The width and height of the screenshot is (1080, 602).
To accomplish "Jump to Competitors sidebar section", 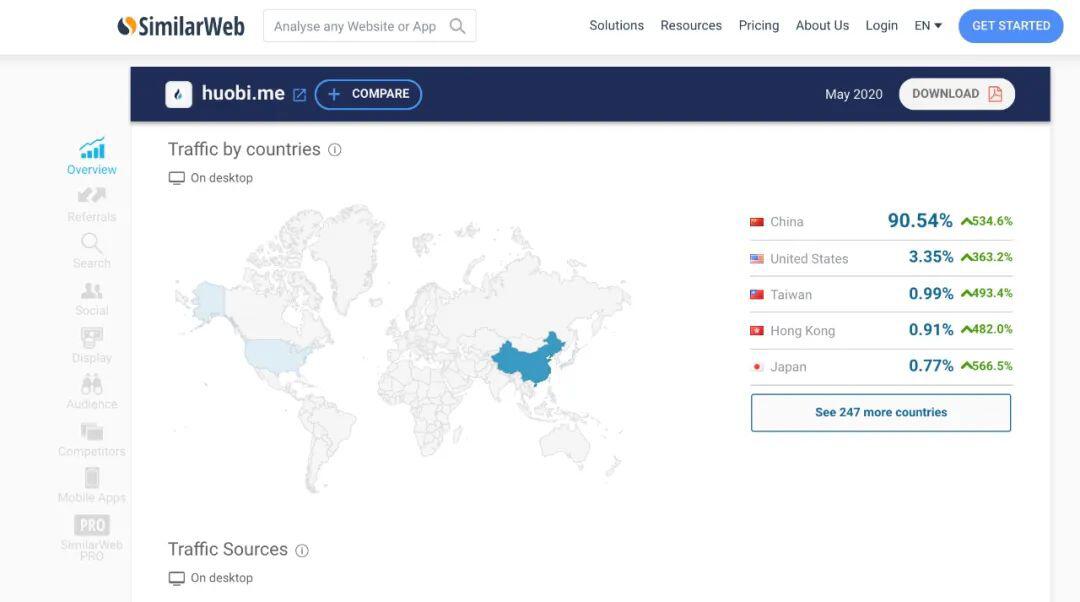I will pyautogui.click(x=92, y=440).
